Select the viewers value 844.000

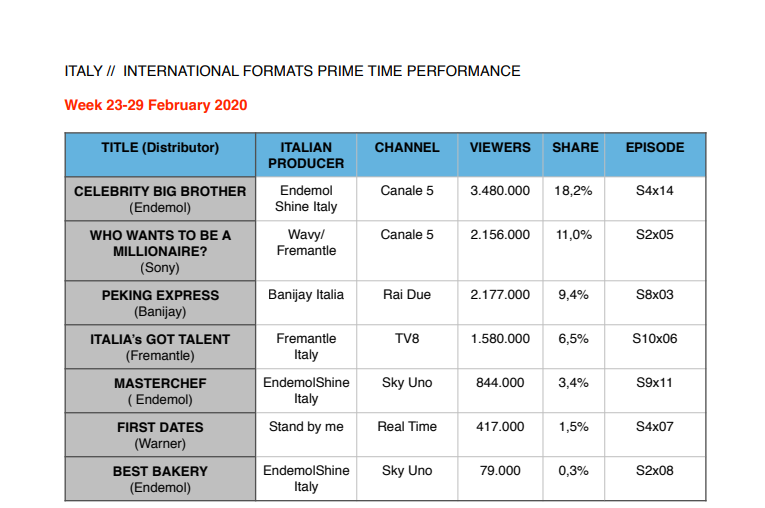pos(500,383)
